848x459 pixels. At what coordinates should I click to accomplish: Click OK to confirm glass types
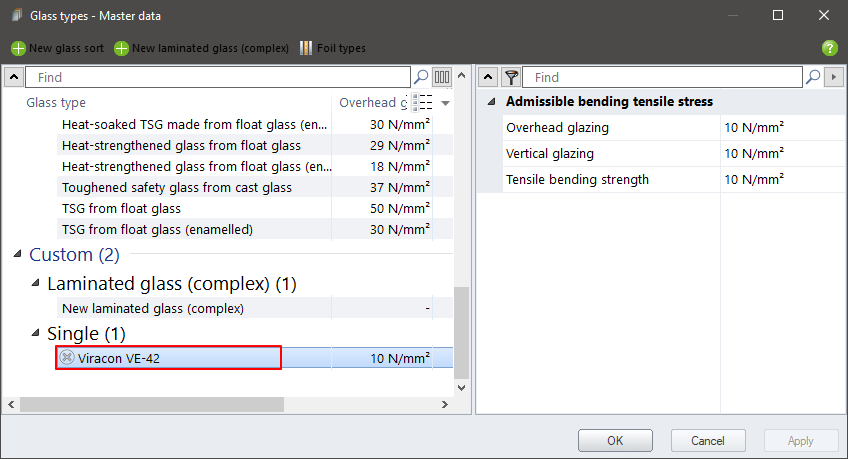tap(615, 440)
